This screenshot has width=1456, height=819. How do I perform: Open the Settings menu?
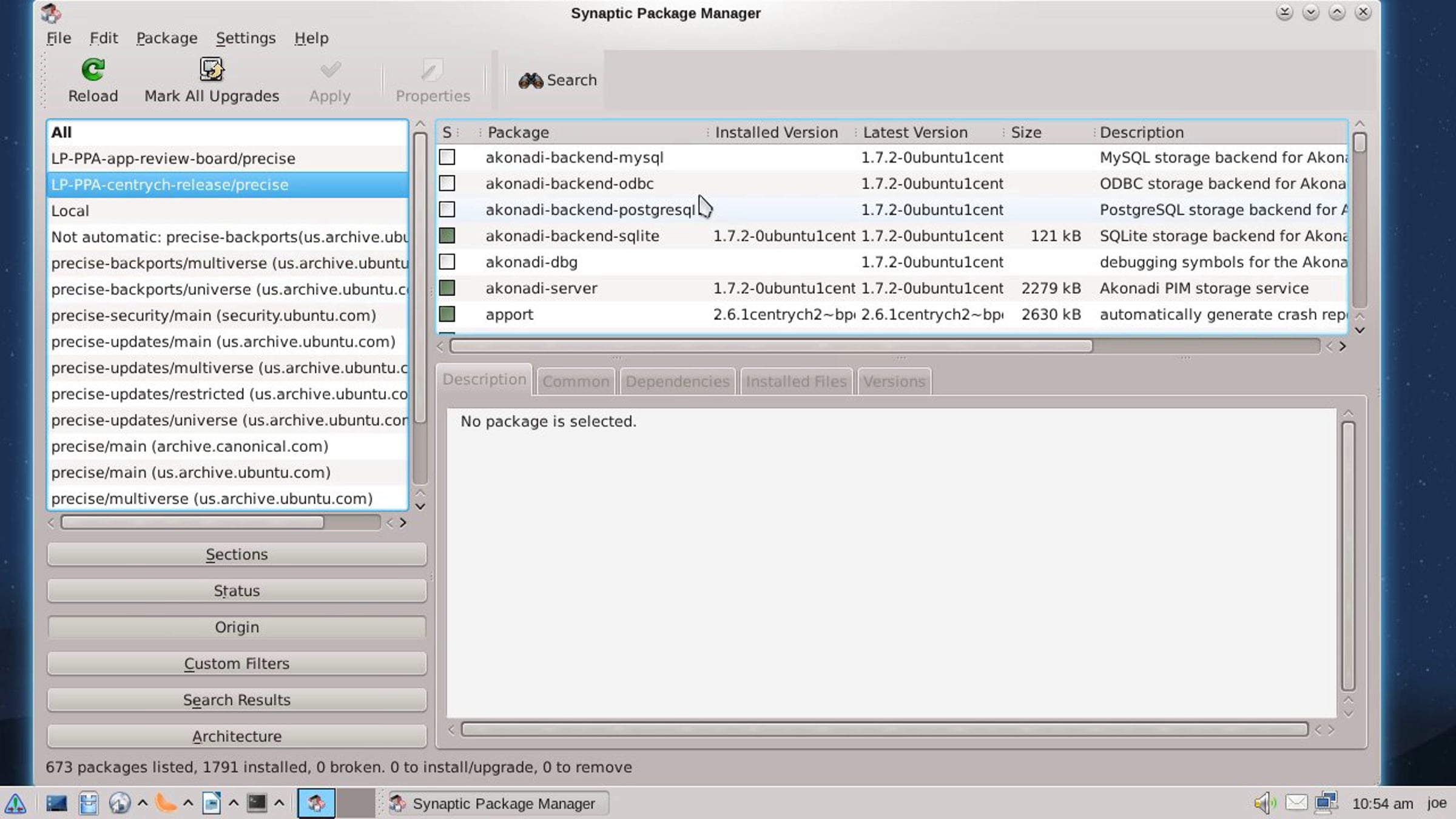point(246,38)
